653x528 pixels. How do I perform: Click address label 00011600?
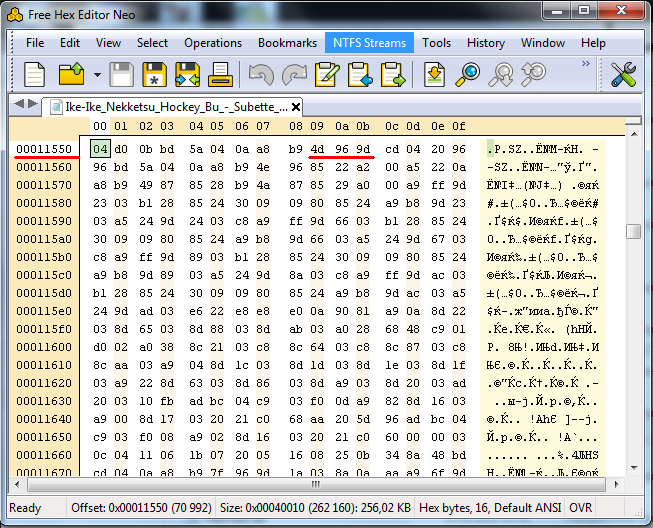click(44, 347)
